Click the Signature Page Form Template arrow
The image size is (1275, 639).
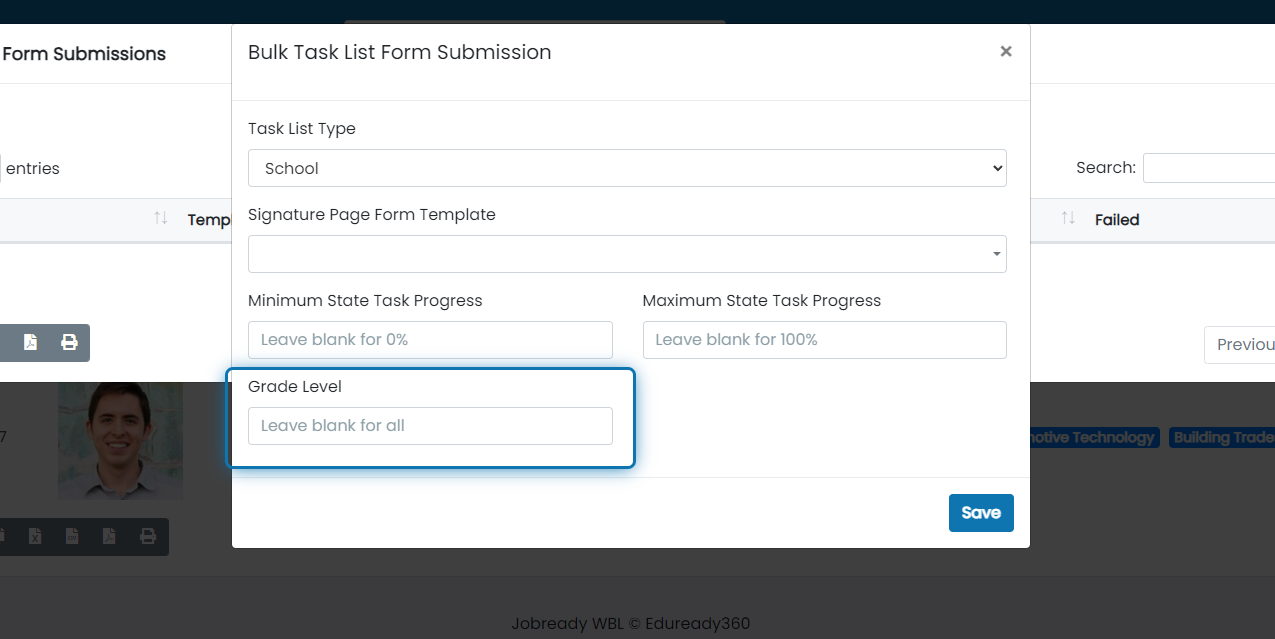click(x=996, y=254)
